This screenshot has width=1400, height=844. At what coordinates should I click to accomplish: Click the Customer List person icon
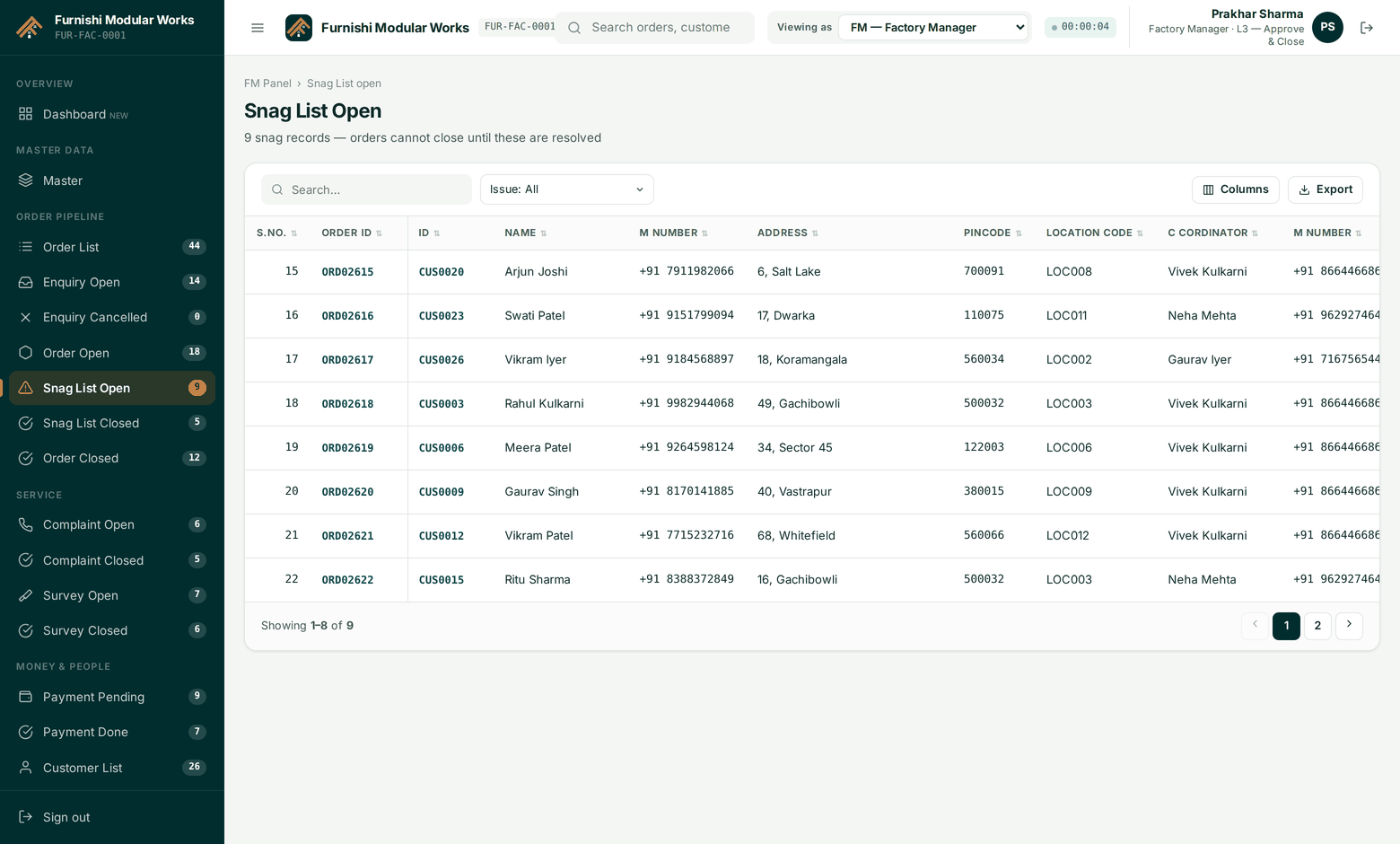26,768
